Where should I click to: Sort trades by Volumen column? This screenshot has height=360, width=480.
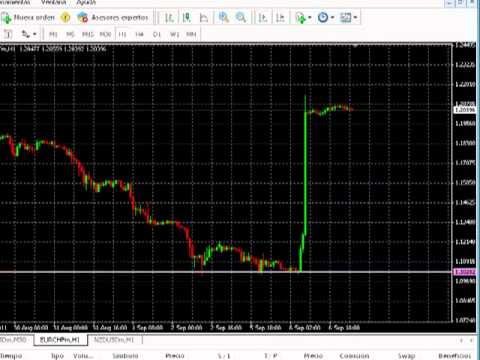click(x=83, y=356)
